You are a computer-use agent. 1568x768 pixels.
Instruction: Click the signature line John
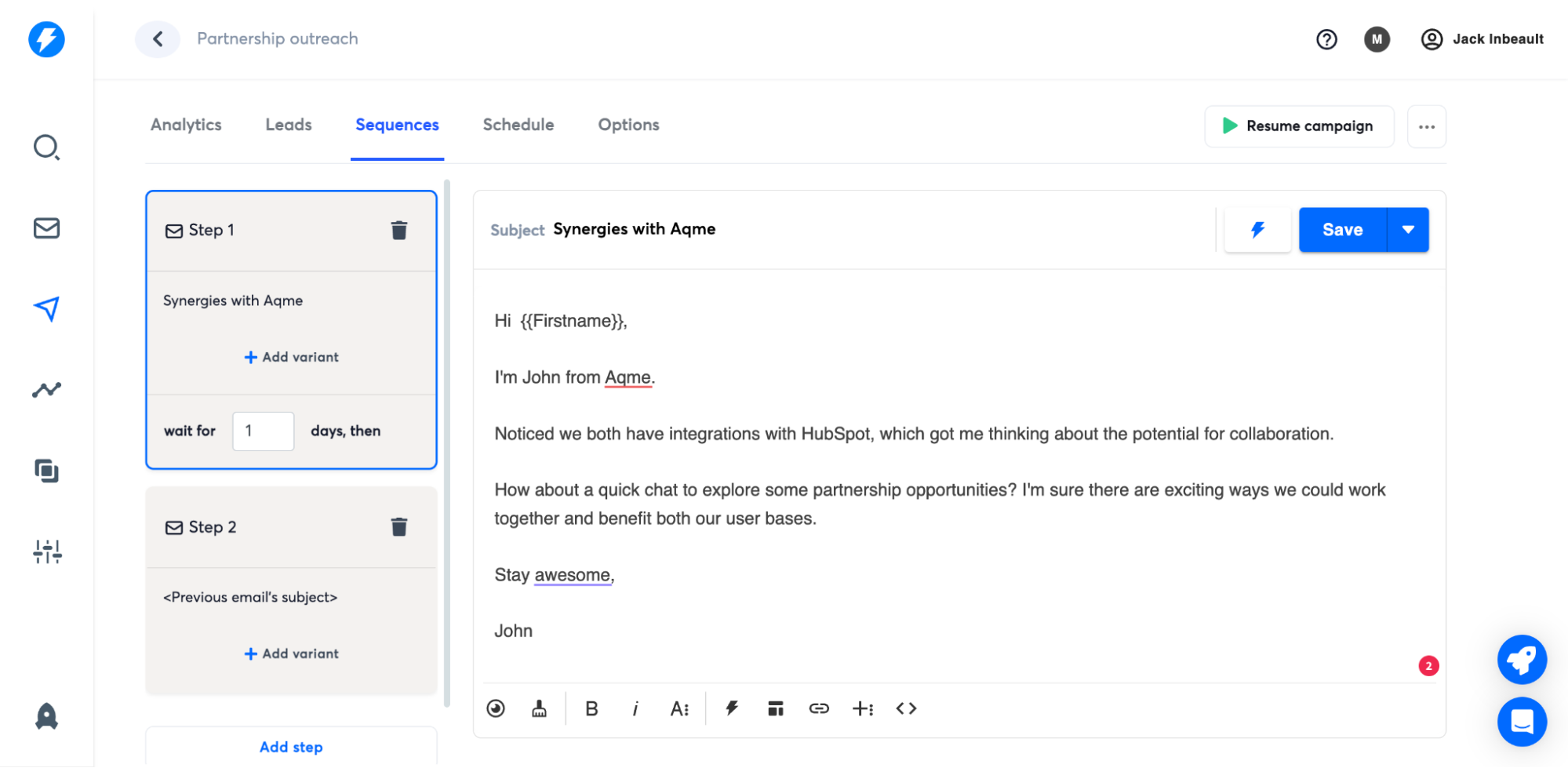click(514, 632)
